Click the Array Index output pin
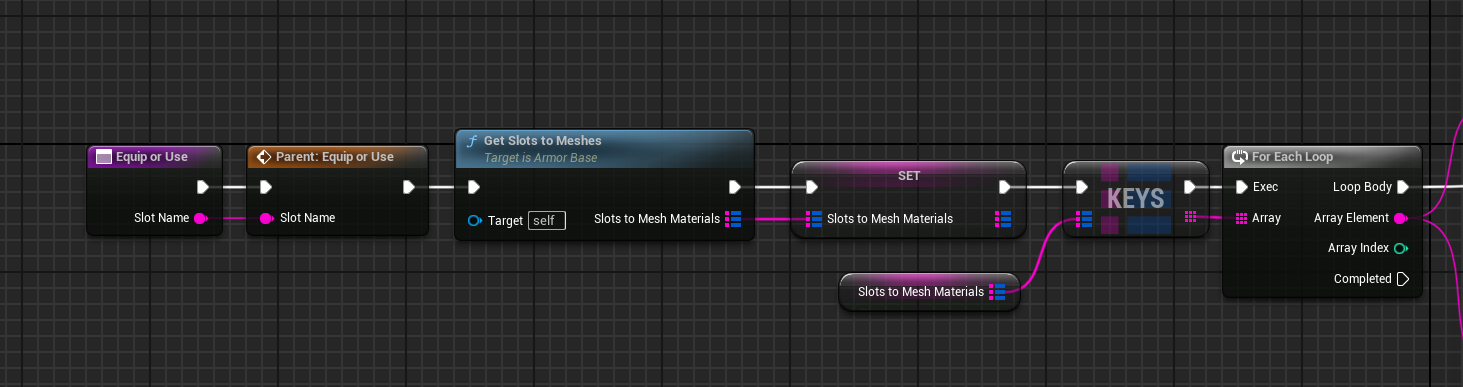Image resolution: width=1463 pixels, height=387 pixels. click(1401, 248)
